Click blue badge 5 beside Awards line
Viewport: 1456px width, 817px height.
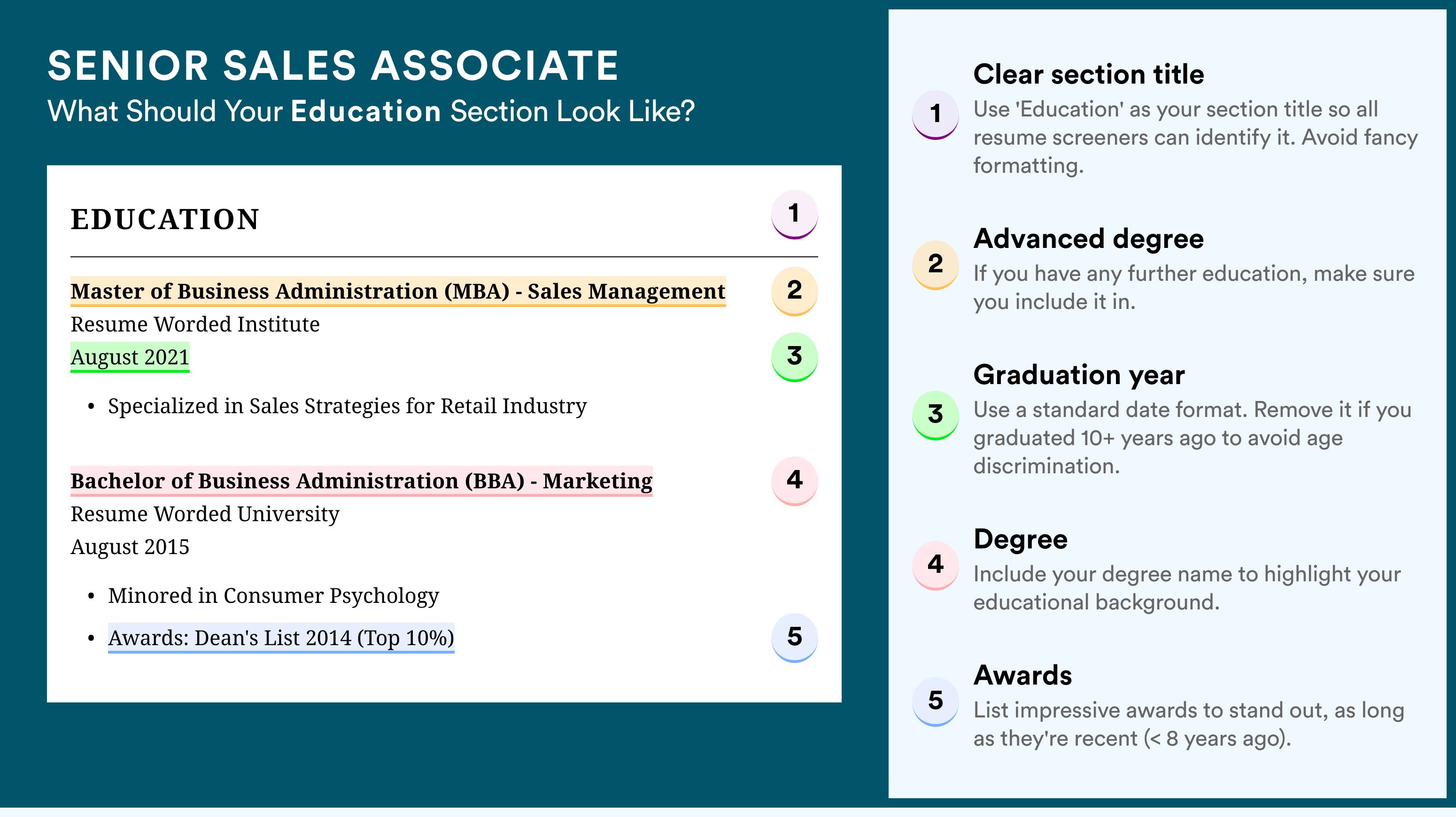(794, 637)
